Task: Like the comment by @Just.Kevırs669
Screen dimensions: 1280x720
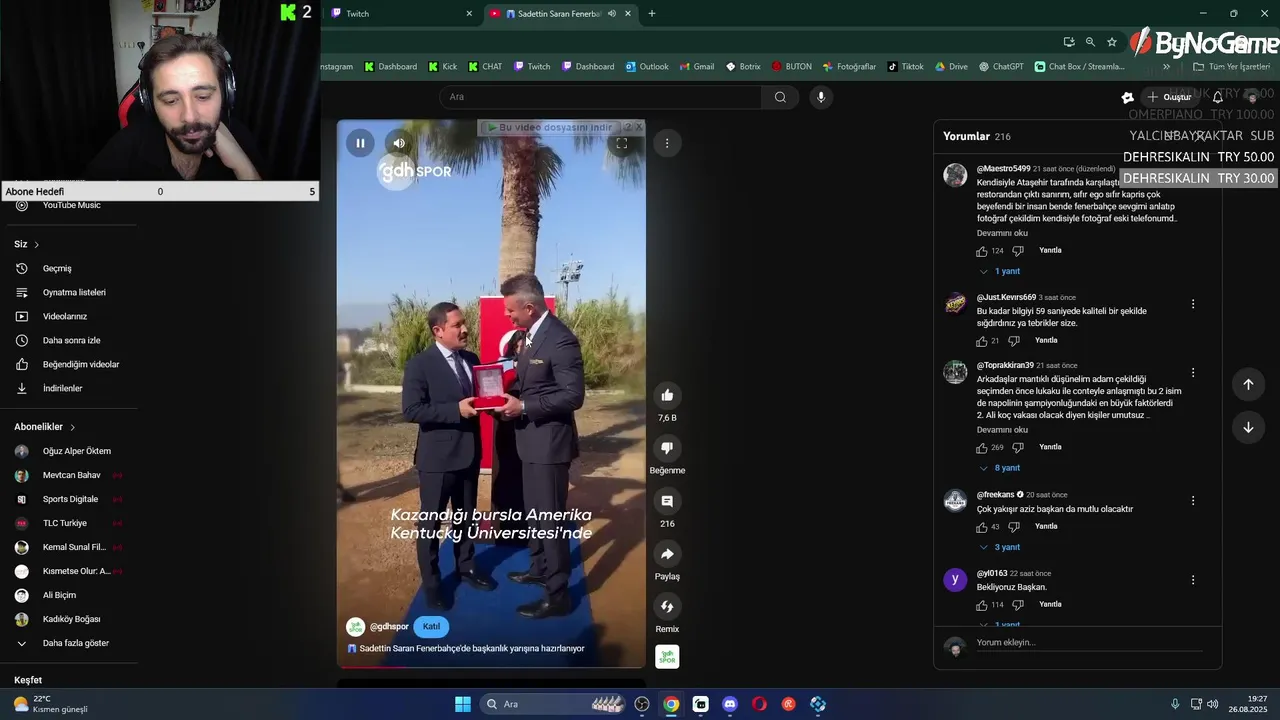Action: coord(982,341)
